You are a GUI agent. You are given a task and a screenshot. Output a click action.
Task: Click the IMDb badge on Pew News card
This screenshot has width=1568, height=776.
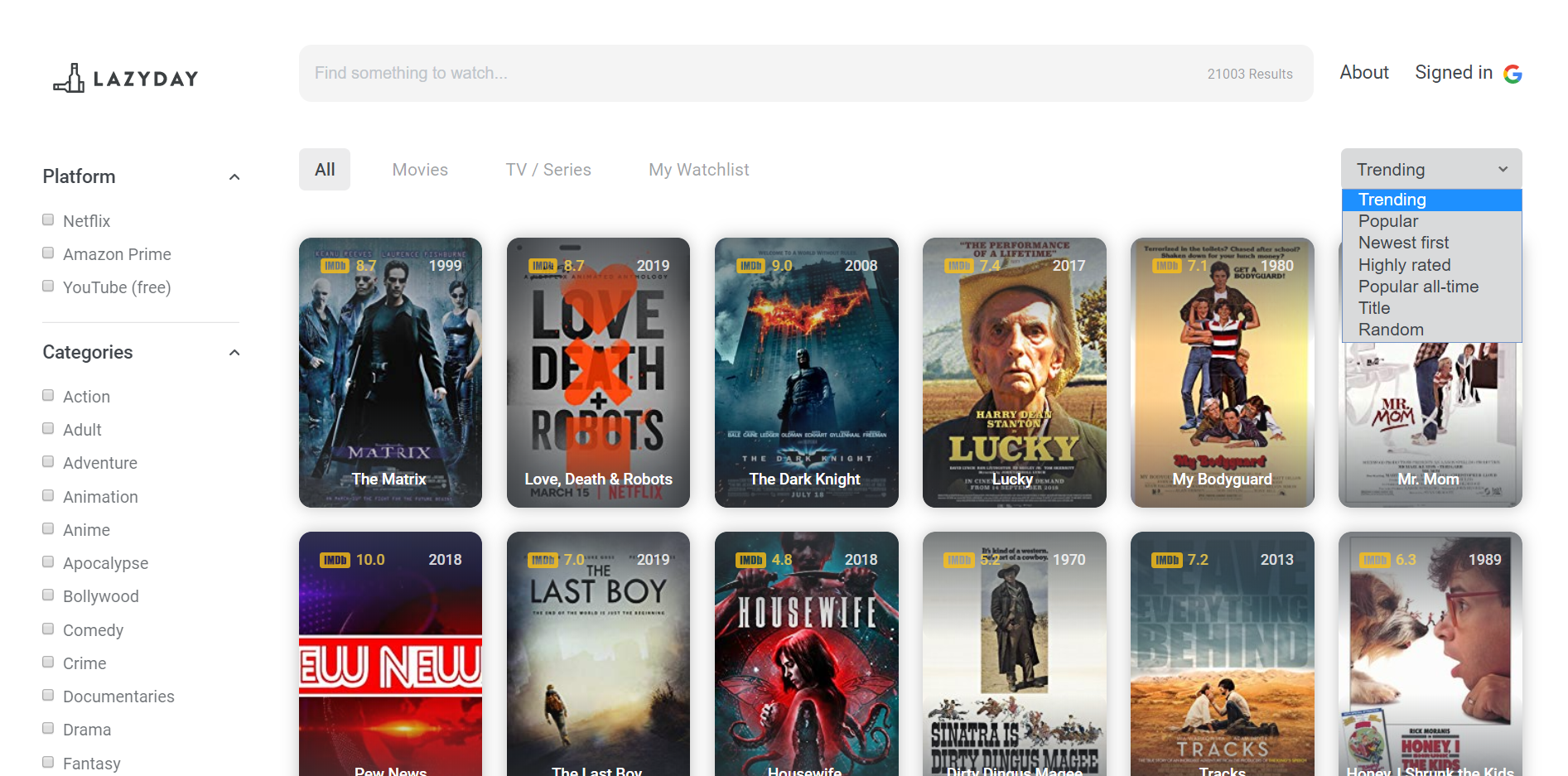[335, 560]
